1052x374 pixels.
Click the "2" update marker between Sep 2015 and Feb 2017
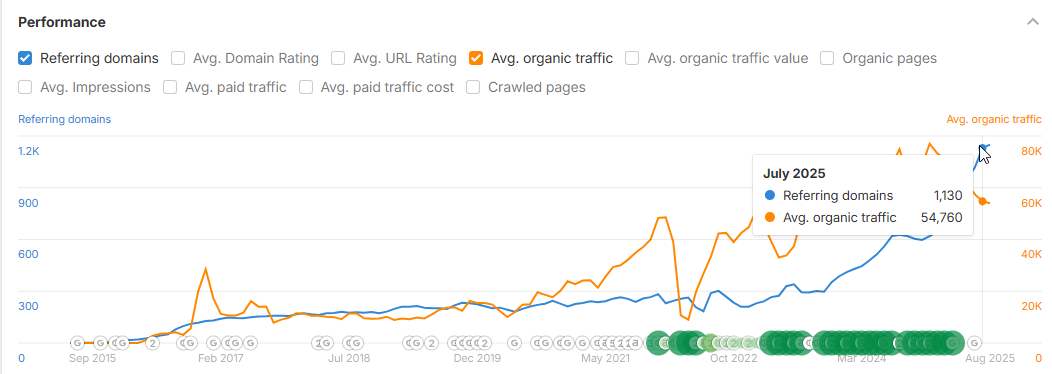coord(153,343)
